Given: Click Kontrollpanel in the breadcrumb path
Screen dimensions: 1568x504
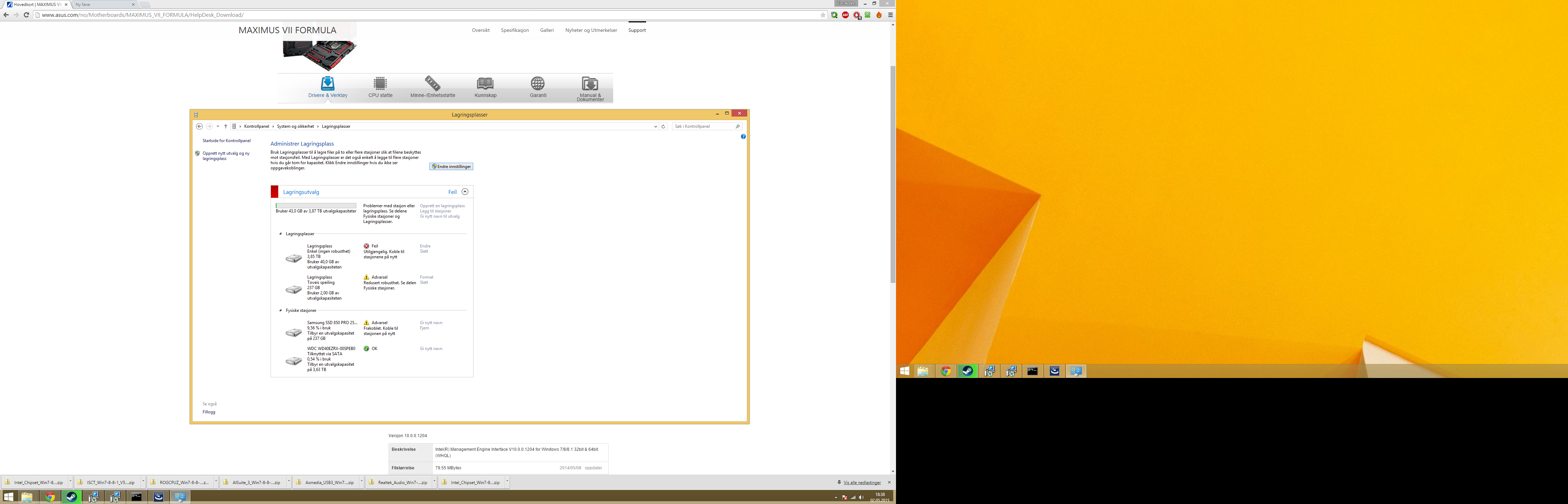Looking at the screenshot, I should pos(256,127).
